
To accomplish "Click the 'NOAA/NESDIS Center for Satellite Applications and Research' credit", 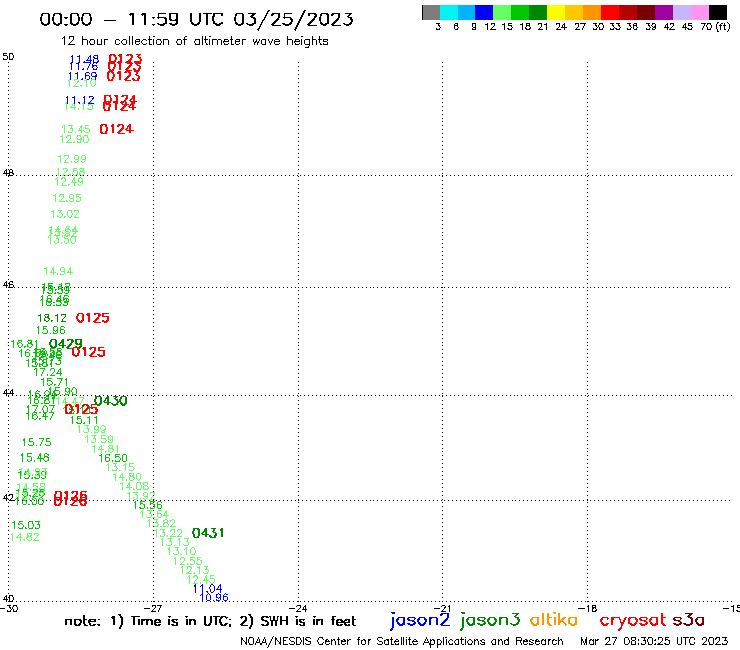I will 402,641.
